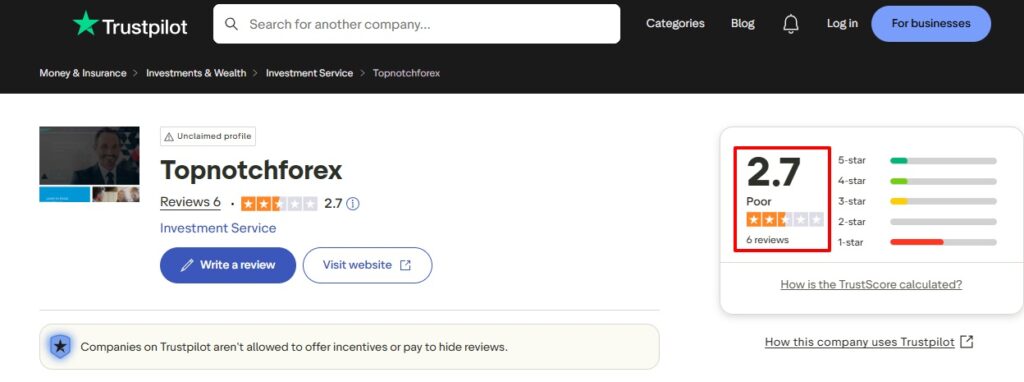The height and width of the screenshot is (382, 1024).
Task: Click external icon beside How this company uses Trustpilot
Action: (967, 342)
